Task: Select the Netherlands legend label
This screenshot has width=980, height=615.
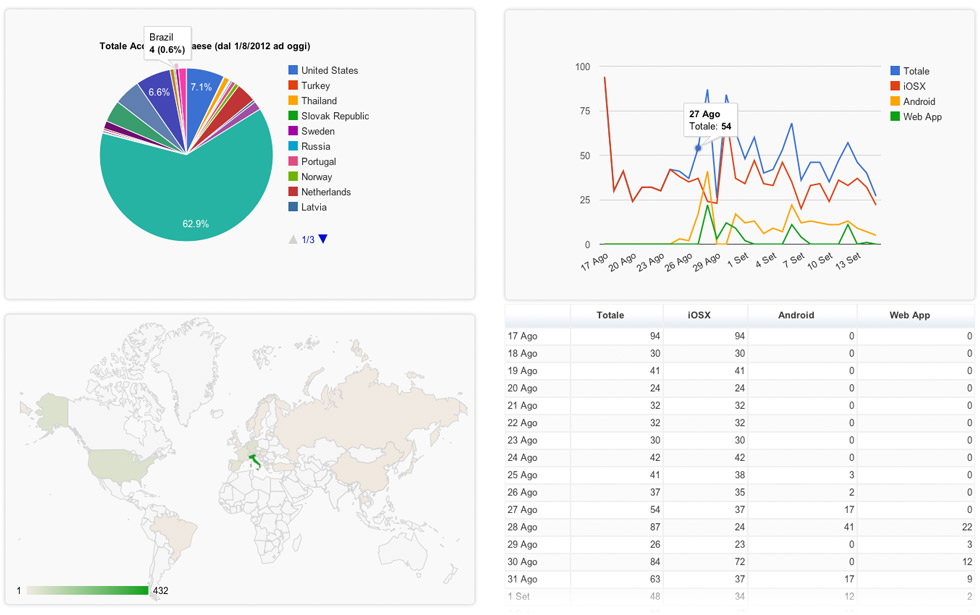Action: pos(326,192)
